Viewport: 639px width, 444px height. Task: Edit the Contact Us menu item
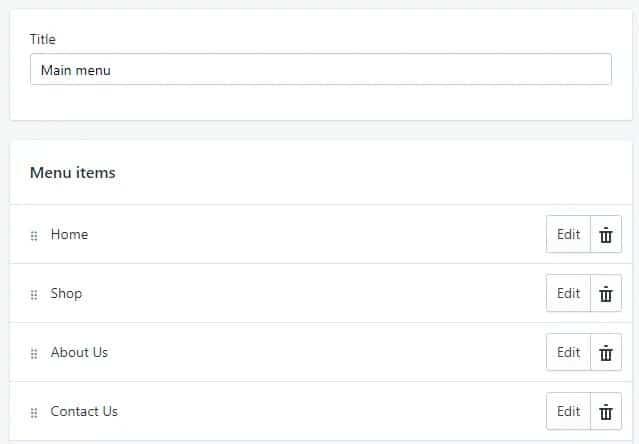click(x=568, y=412)
